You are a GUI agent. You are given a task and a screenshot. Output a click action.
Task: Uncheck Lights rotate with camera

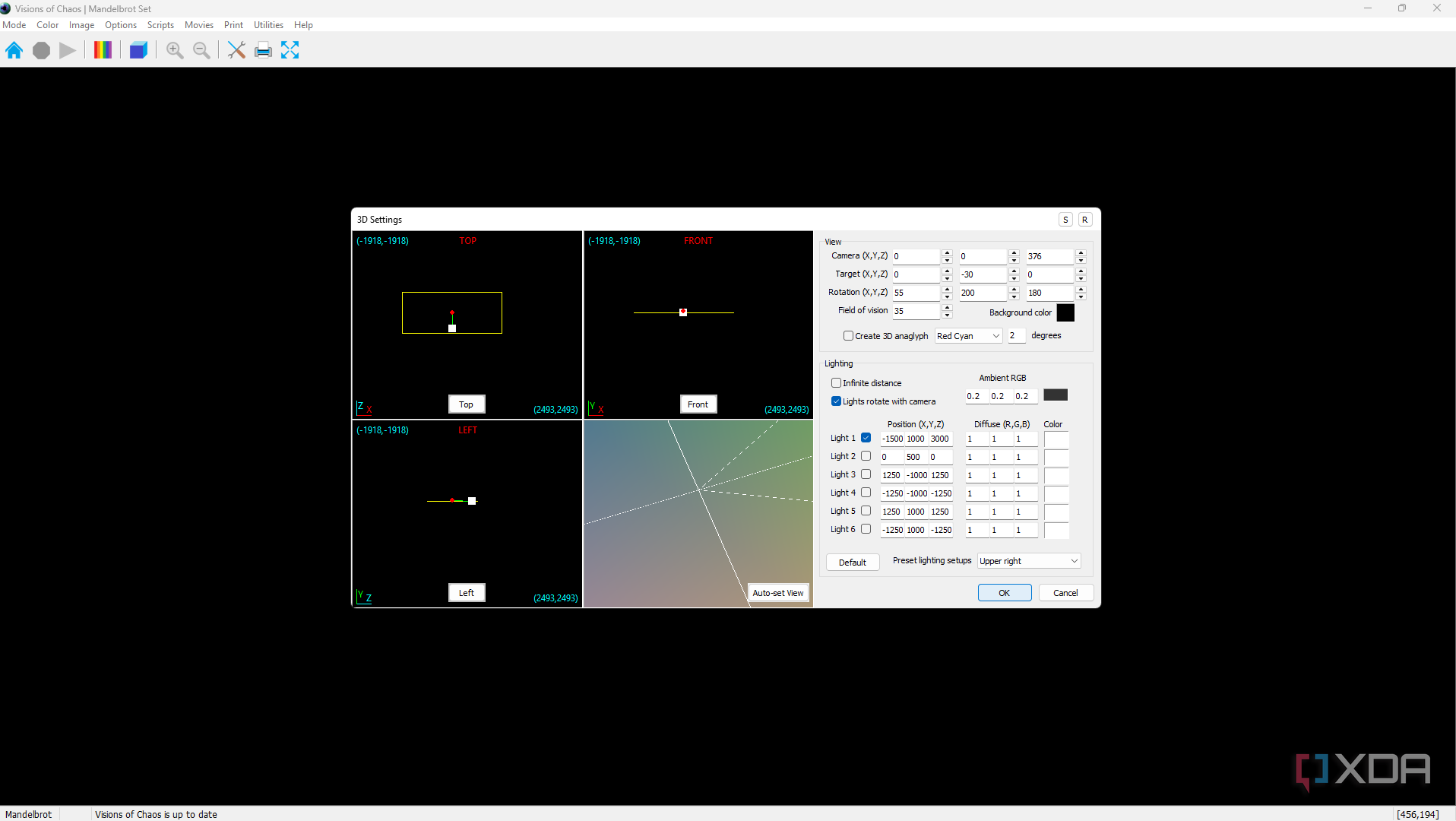836,401
